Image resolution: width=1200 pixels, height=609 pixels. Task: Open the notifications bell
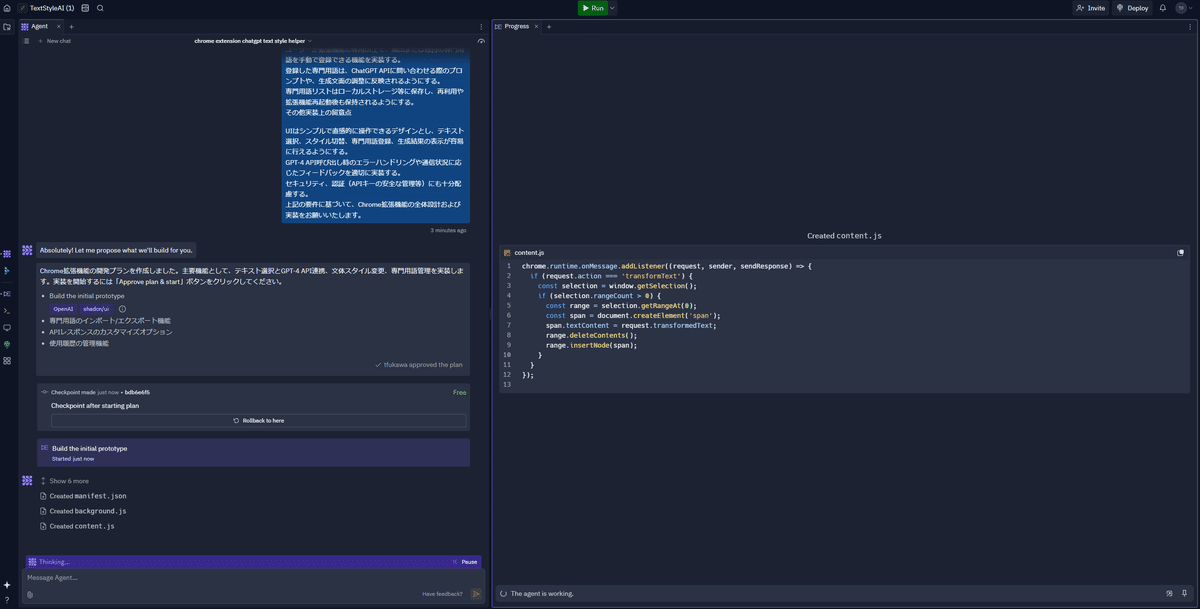(1163, 8)
